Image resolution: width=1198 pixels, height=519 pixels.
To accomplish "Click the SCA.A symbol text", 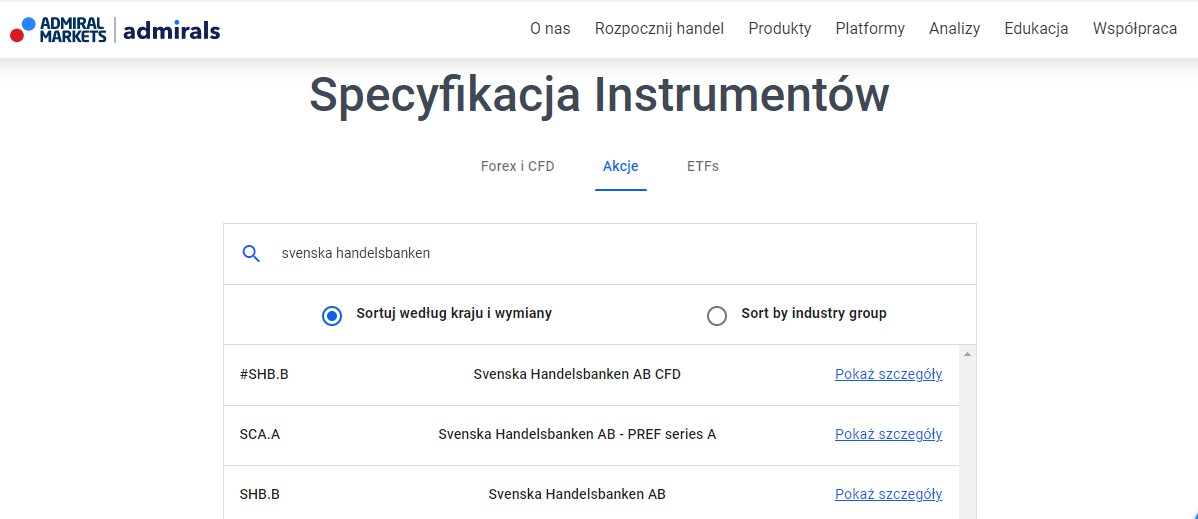I will point(260,434).
